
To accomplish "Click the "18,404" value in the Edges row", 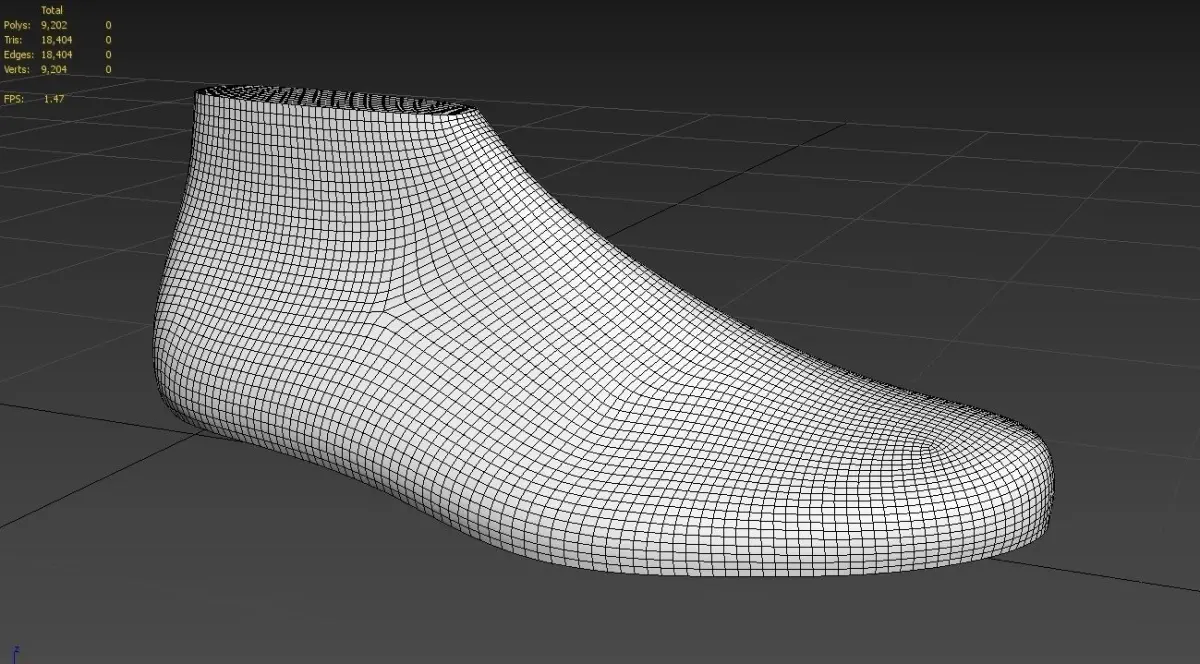I will (56, 55).
